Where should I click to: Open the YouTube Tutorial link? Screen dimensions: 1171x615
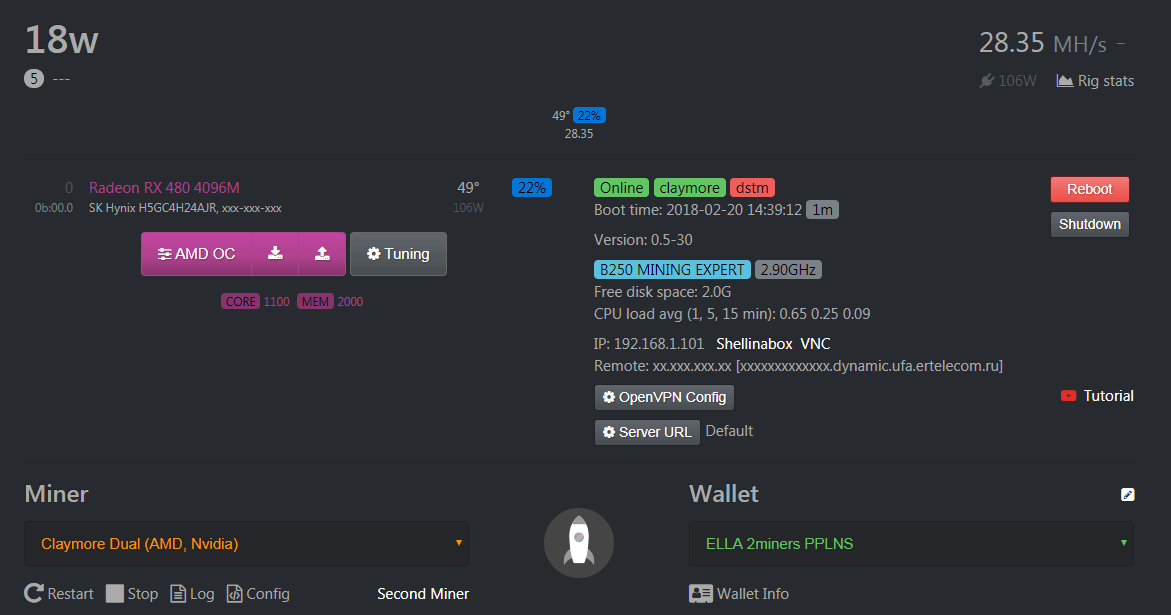tap(1097, 396)
